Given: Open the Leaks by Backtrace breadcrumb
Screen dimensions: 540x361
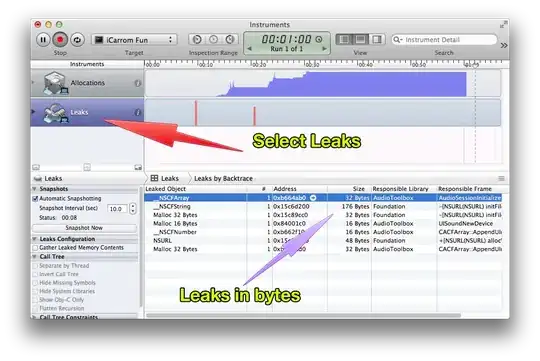Looking at the screenshot, I should pyautogui.click(x=223, y=178).
